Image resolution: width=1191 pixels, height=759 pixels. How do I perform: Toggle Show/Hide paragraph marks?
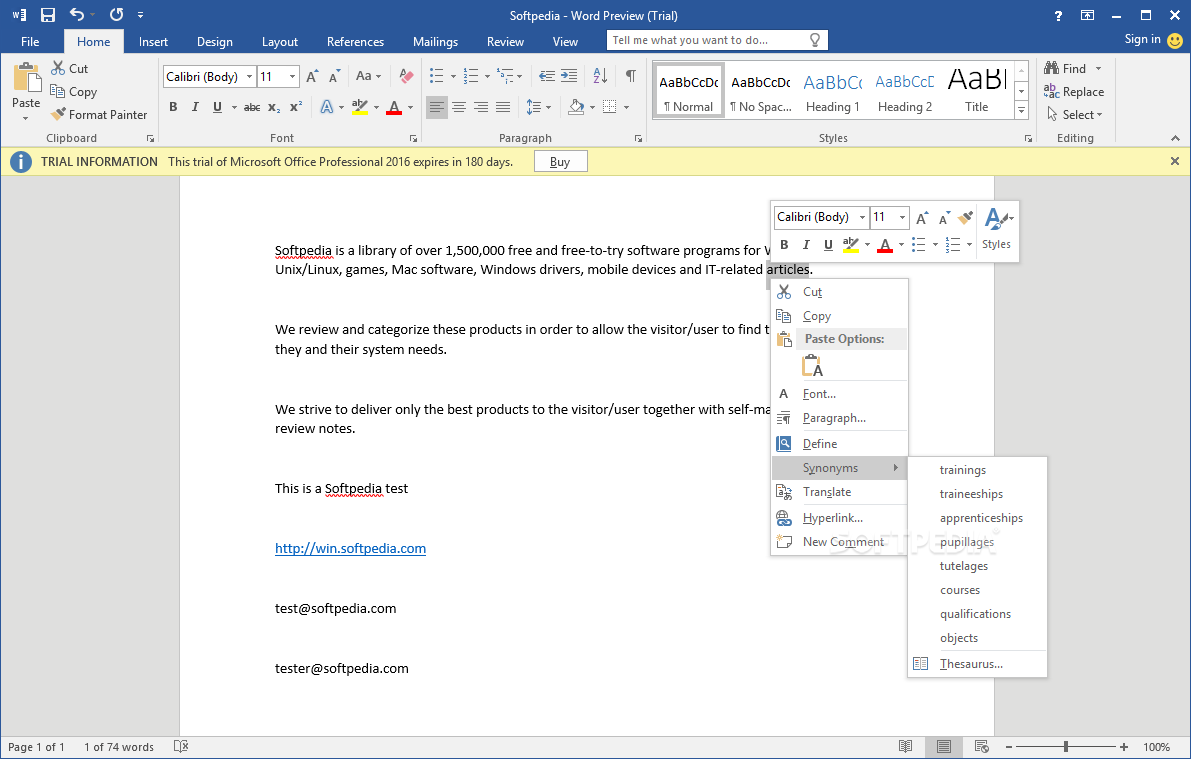coord(630,76)
